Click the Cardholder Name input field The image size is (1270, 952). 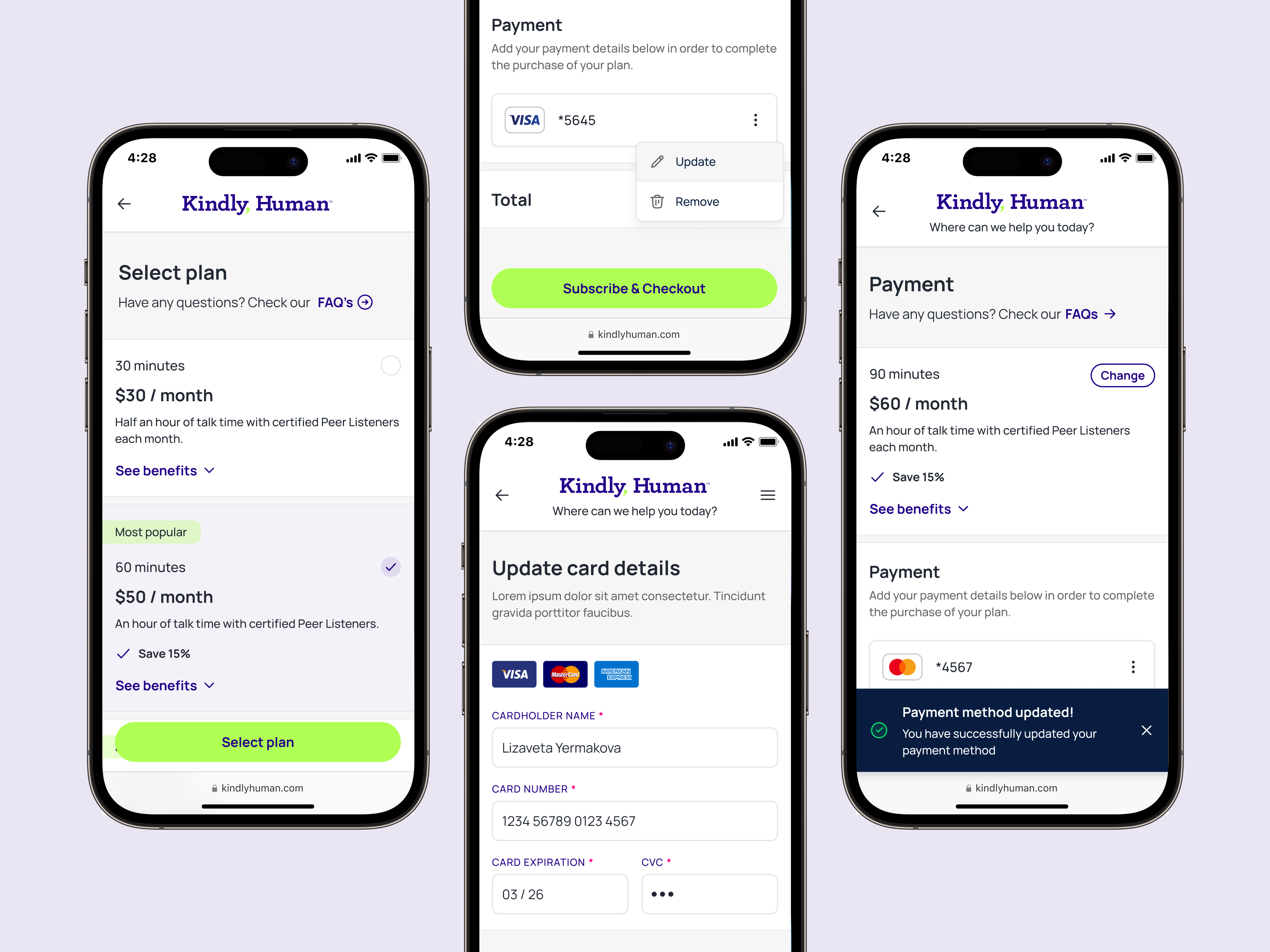[635, 747]
